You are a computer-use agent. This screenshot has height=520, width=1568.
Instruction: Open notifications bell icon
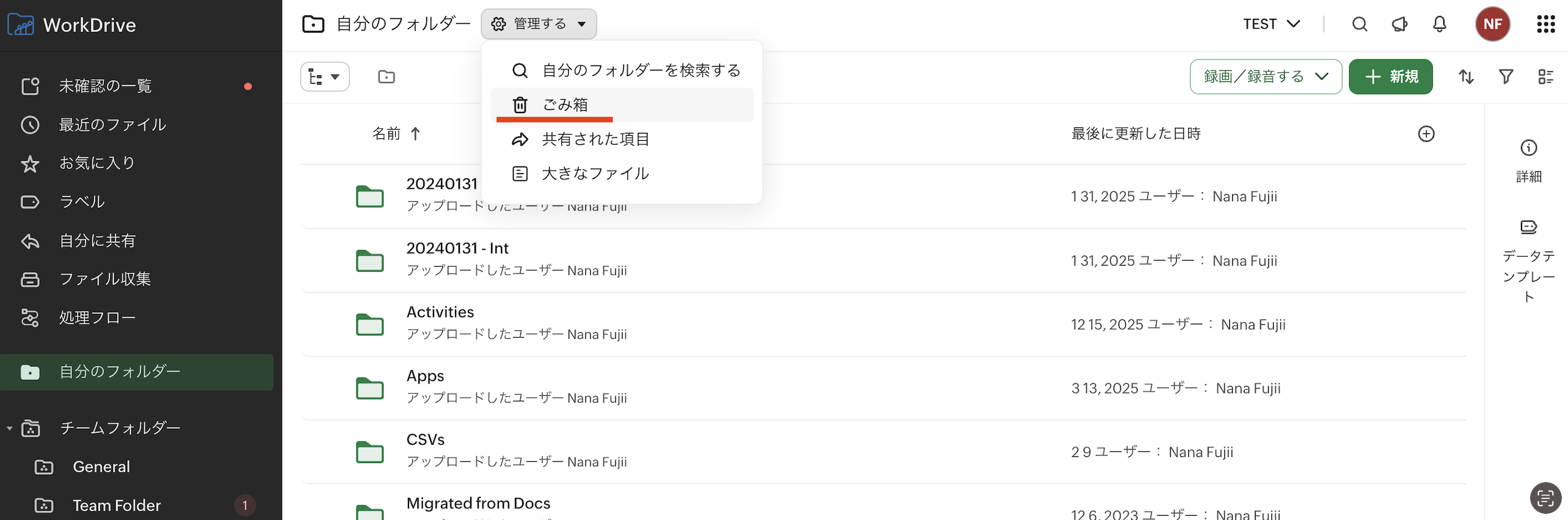click(x=1440, y=24)
